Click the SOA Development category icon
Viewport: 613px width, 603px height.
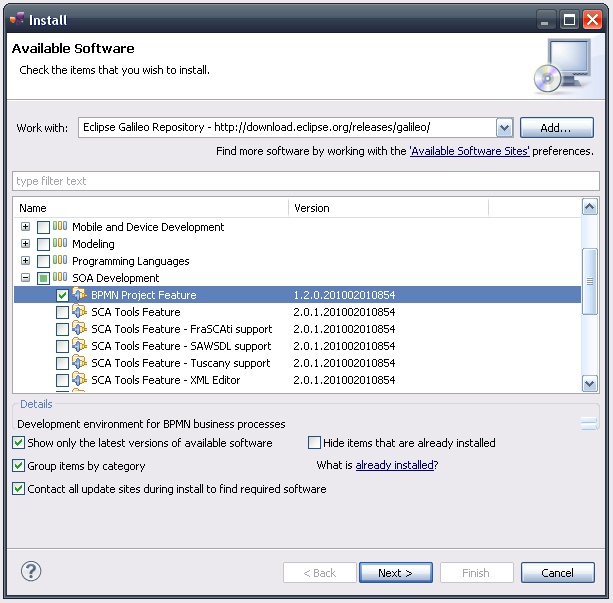(x=60, y=278)
